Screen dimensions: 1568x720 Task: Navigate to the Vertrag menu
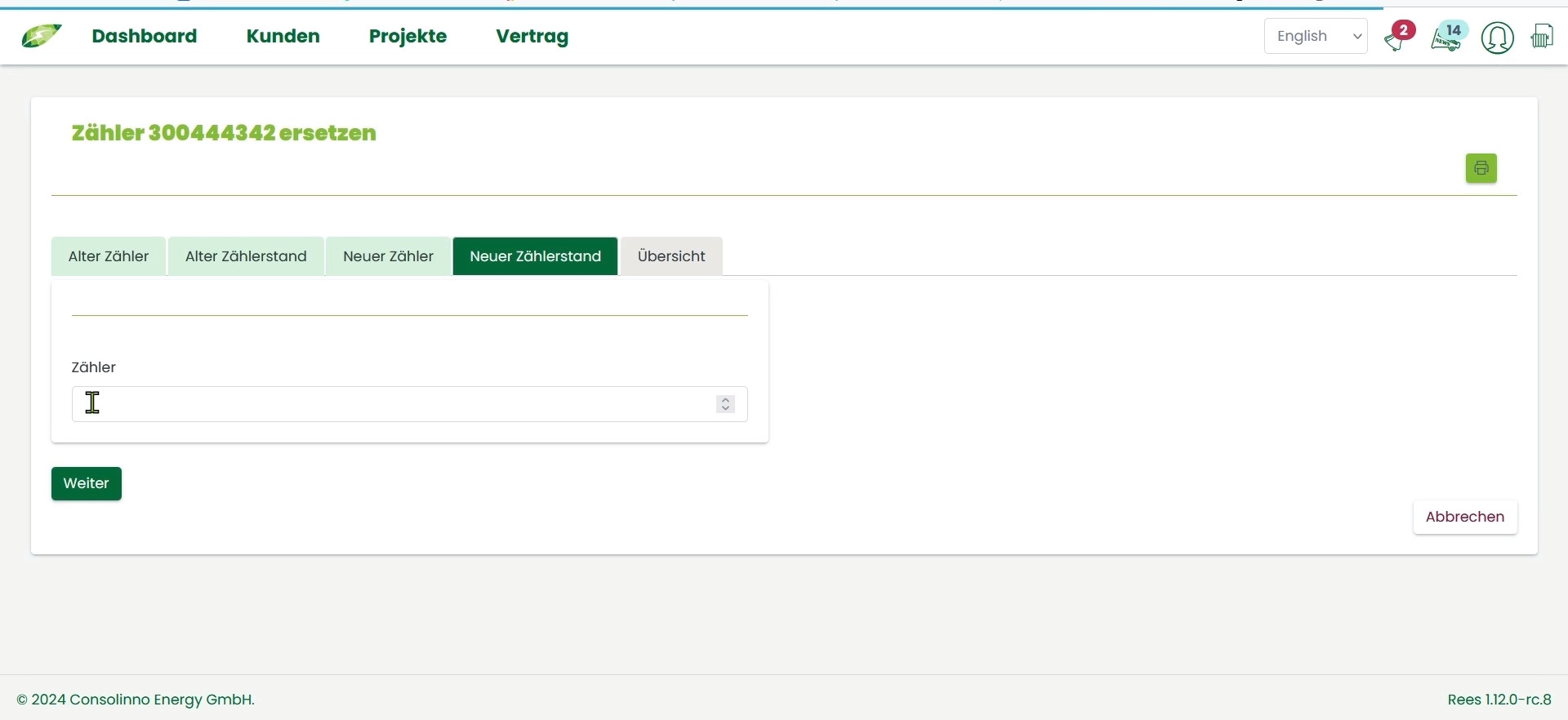point(532,37)
